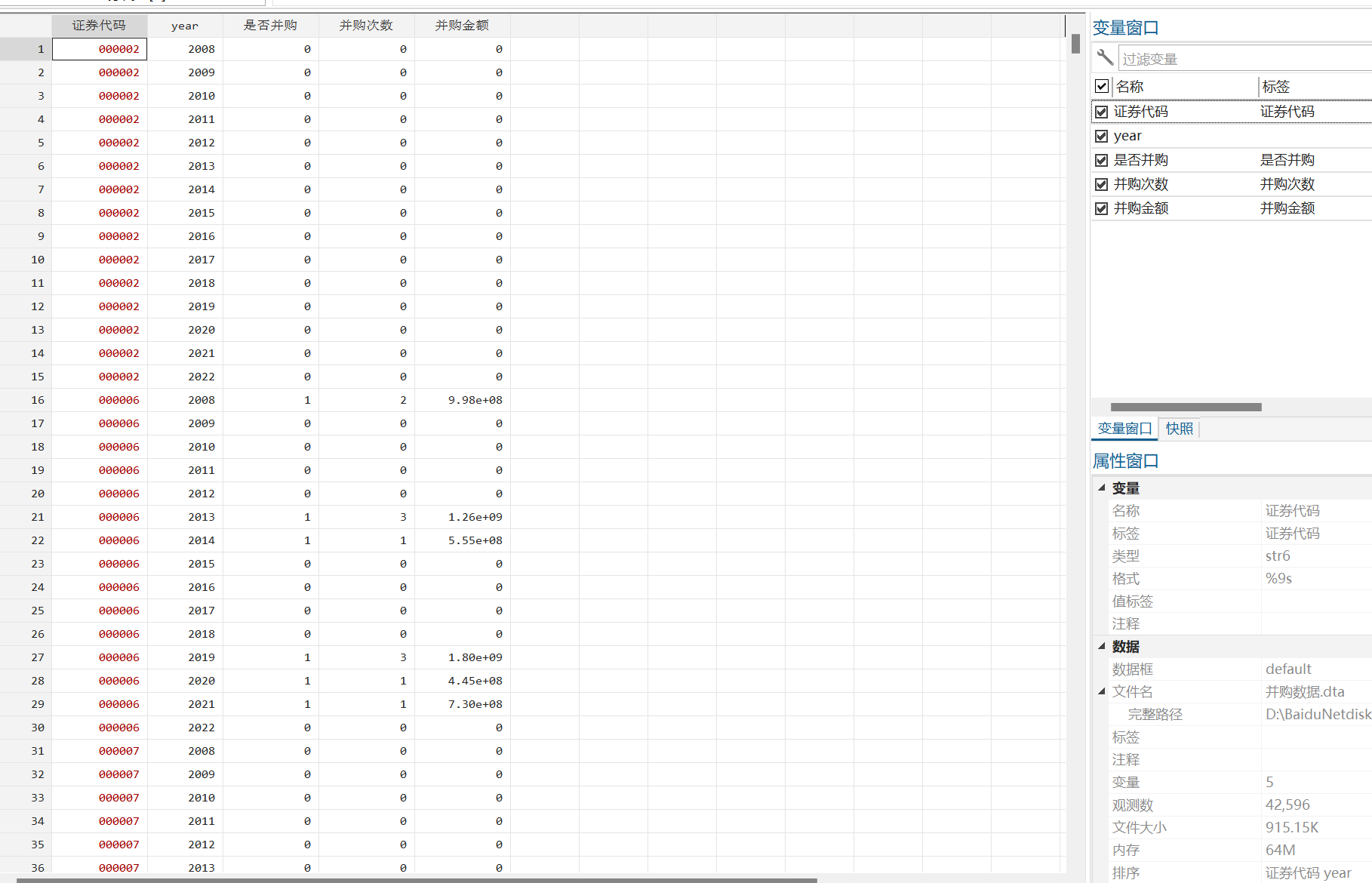Click the 标签 column header in variables list

(x=1315, y=87)
